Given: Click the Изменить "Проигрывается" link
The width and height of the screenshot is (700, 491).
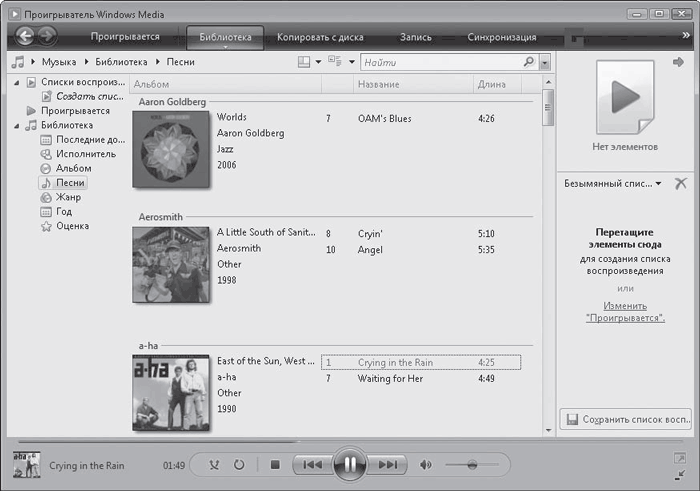Looking at the screenshot, I should pos(625,311).
